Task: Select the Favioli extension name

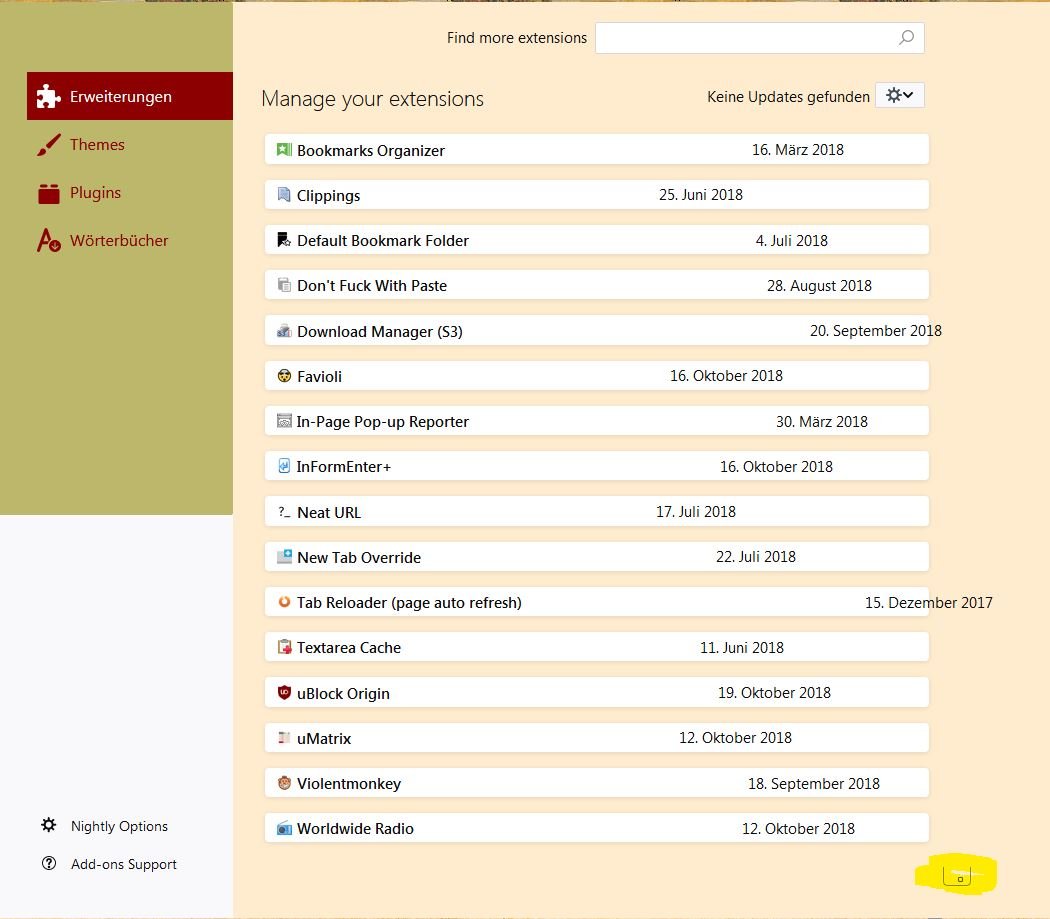Action: pyautogui.click(x=319, y=376)
